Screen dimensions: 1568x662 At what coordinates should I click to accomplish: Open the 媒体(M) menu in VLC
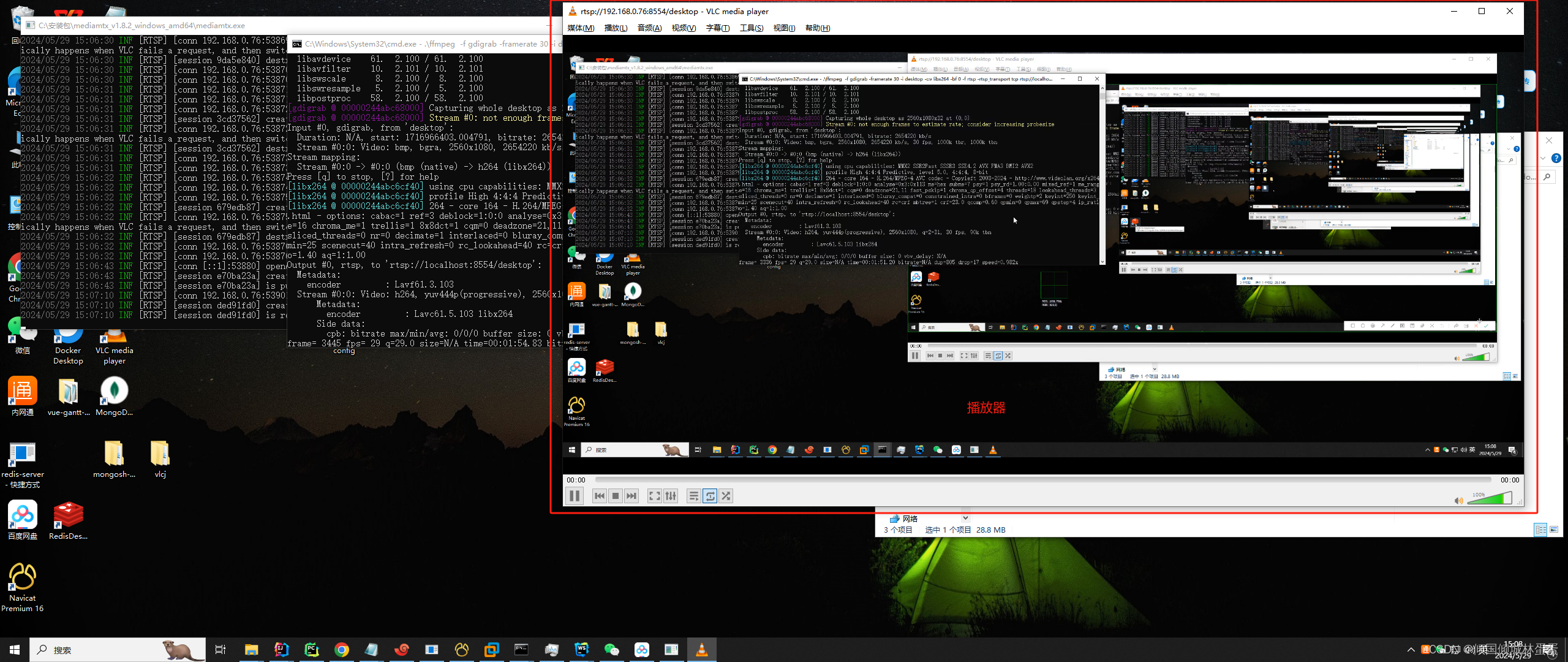pyautogui.click(x=581, y=28)
